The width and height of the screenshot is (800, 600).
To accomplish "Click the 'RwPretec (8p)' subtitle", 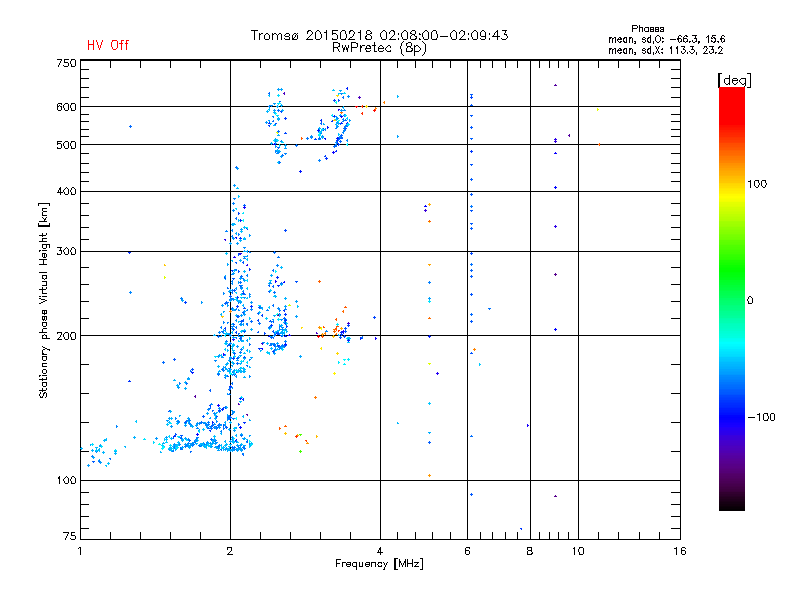I will click(379, 48).
